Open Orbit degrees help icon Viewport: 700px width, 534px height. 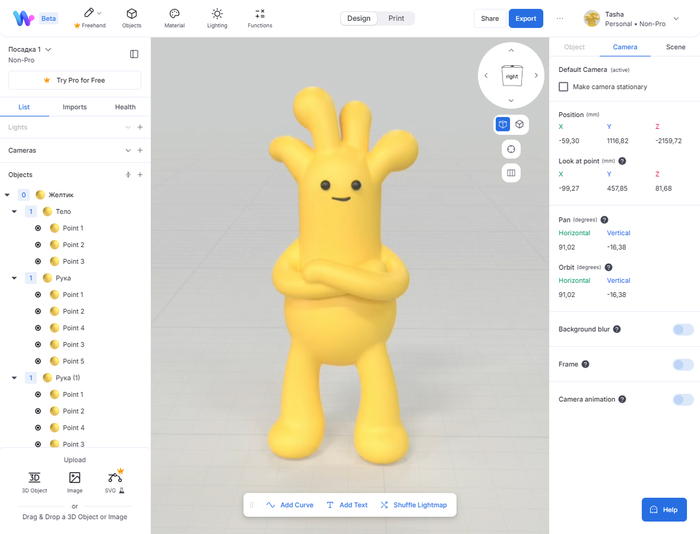(x=608, y=267)
